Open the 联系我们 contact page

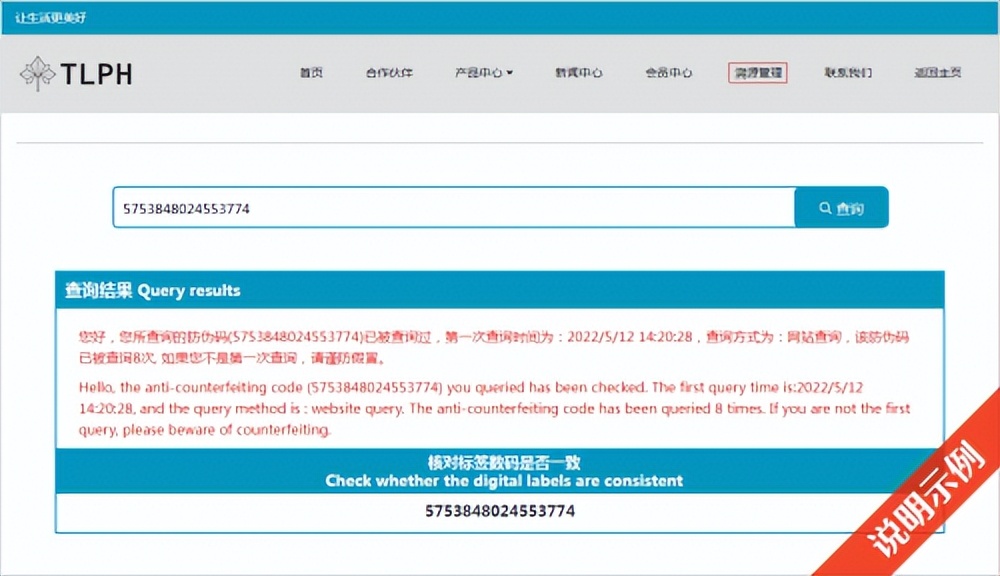[x=847, y=73]
